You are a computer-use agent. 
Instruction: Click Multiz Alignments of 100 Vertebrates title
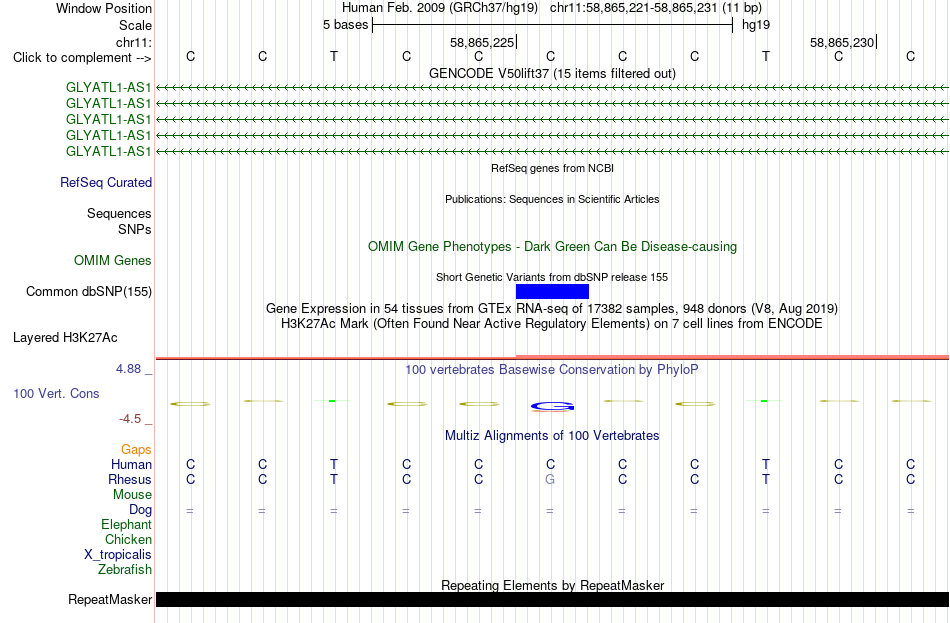pyautogui.click(x=552, y=436)
